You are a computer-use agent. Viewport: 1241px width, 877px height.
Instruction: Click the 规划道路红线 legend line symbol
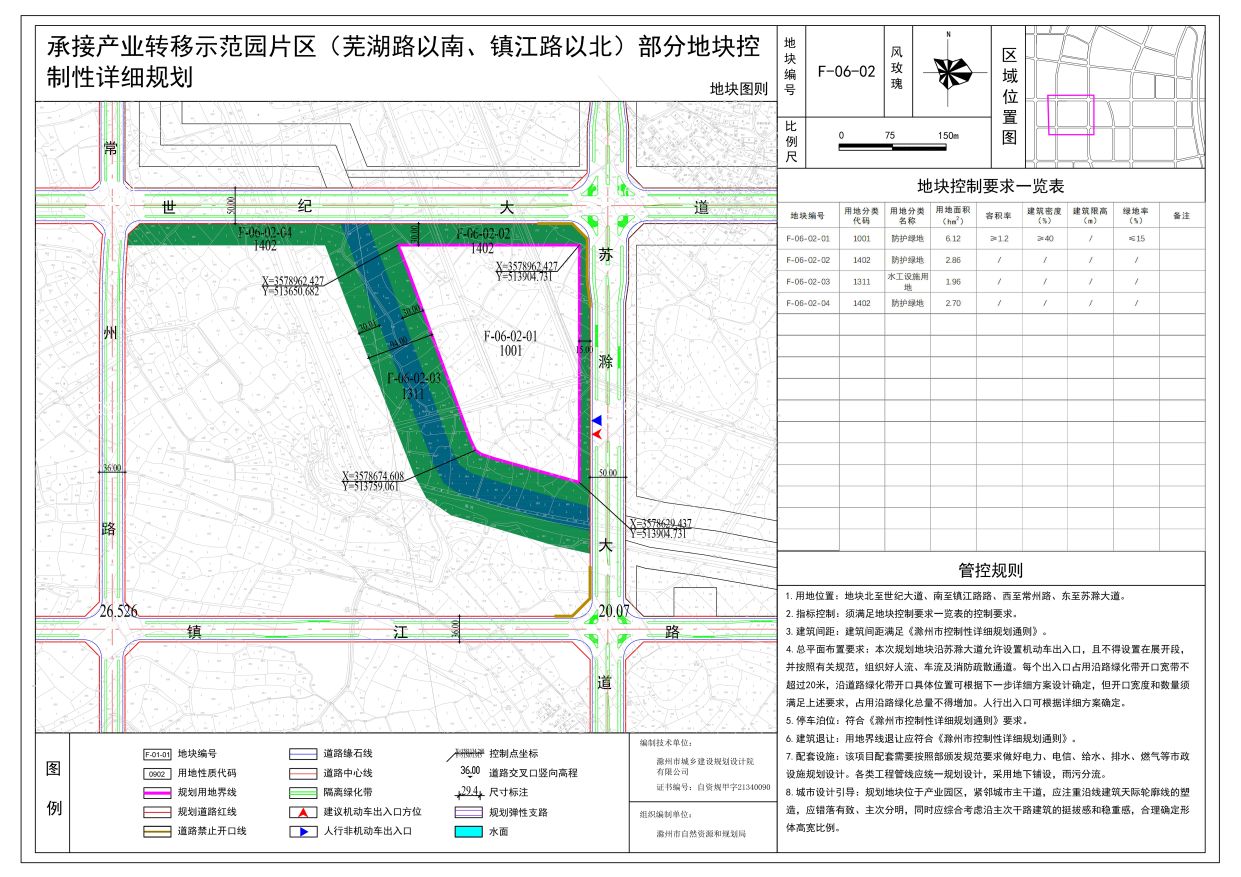[157, 812]
